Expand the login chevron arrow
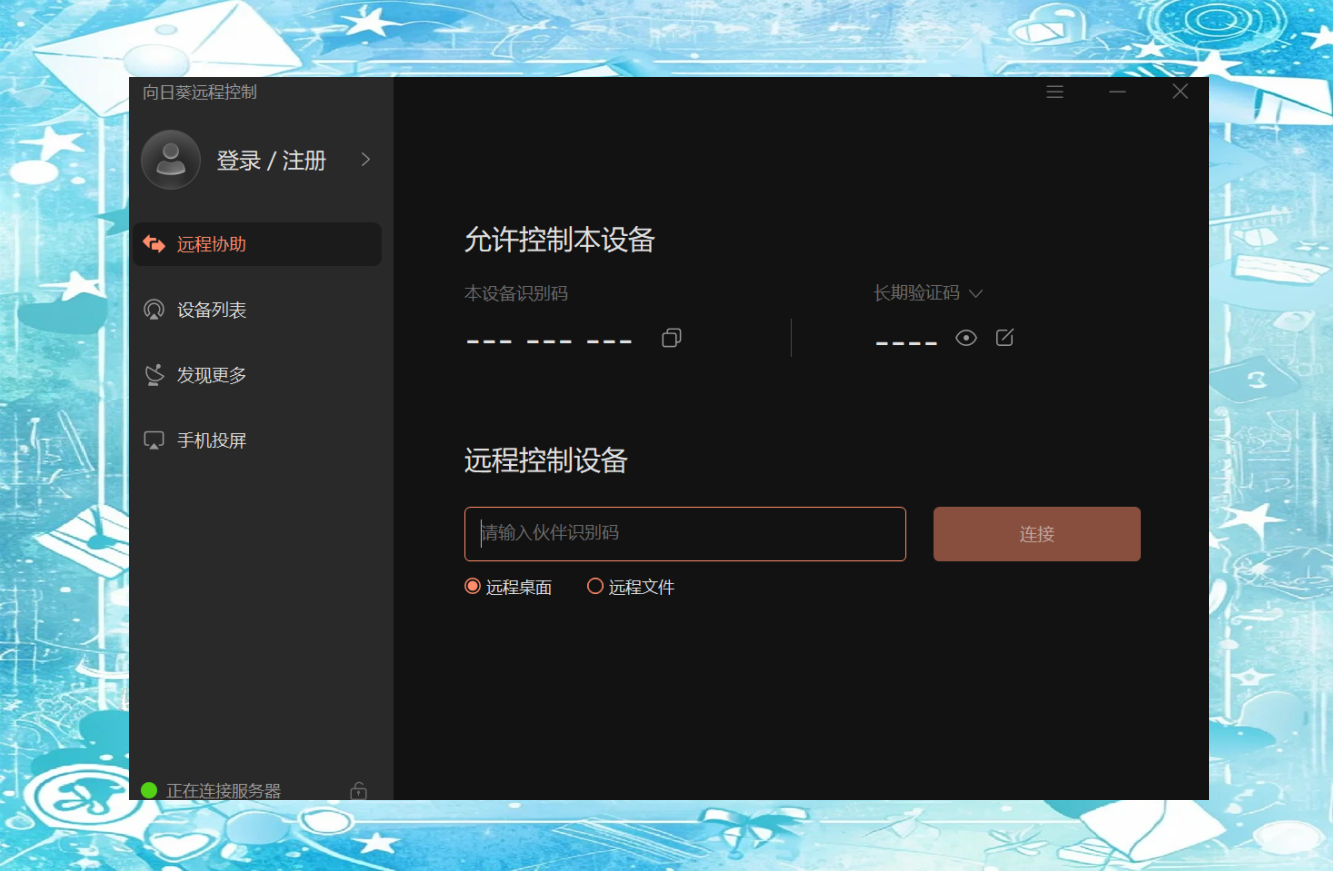Viewport: 1333px width, 871px height. click(365, 160)
